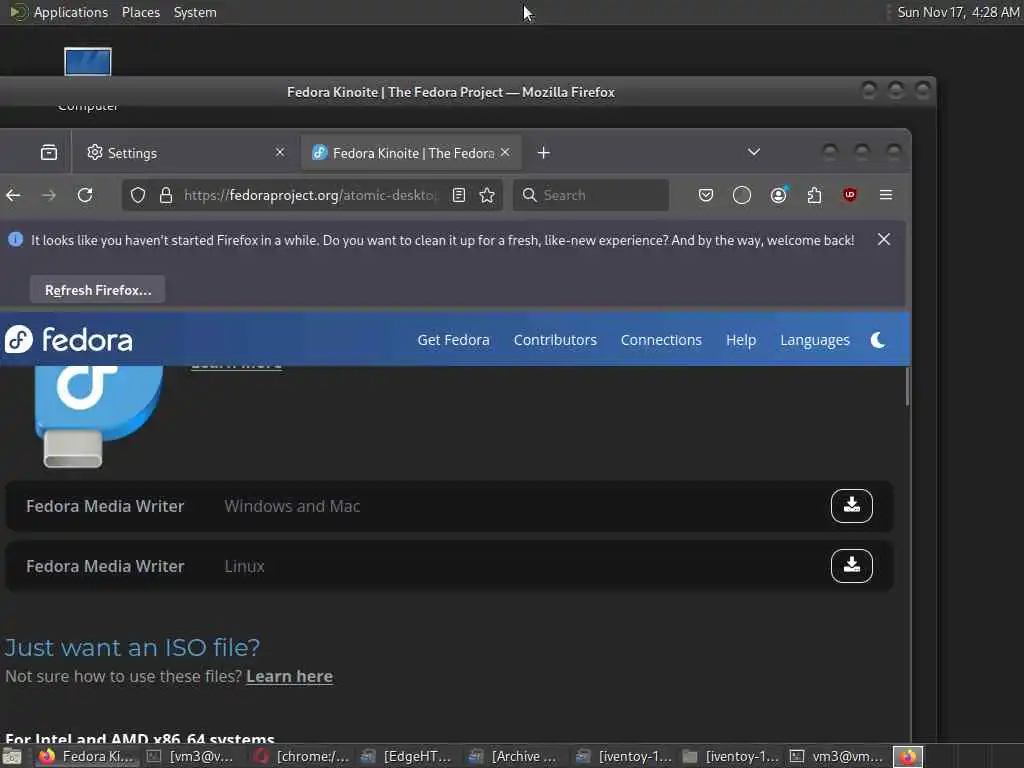Open the Firefox account icon

pos(778,195)
